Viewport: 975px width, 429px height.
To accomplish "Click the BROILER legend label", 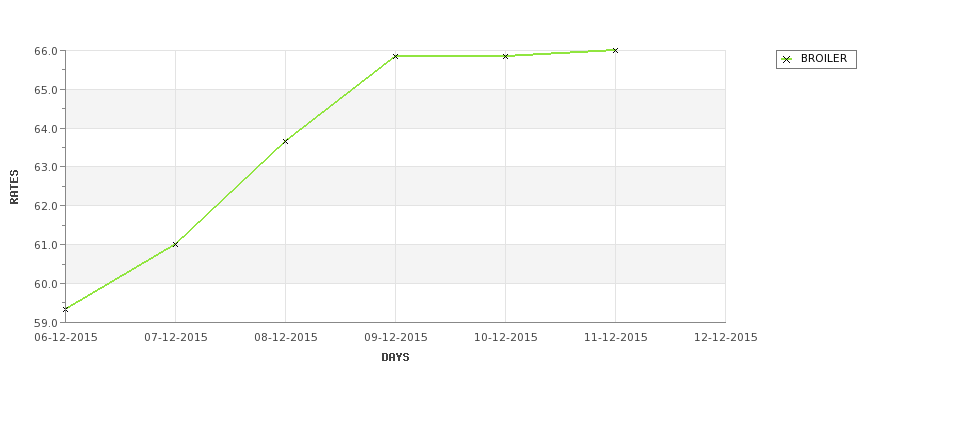I will (824, 59).
